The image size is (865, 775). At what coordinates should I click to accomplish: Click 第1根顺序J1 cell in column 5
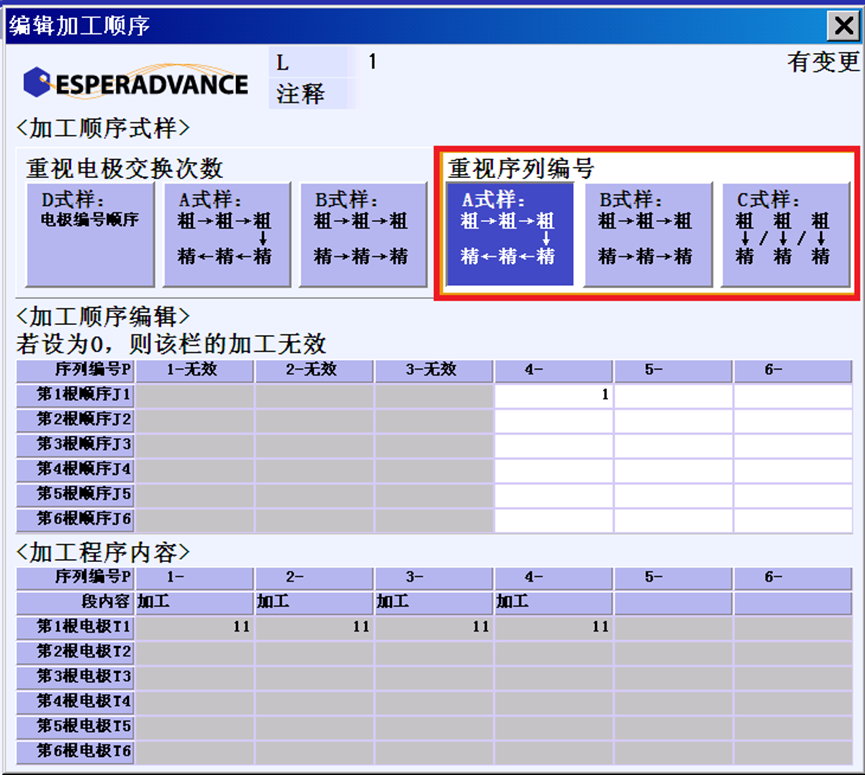[x=673, y=395]
